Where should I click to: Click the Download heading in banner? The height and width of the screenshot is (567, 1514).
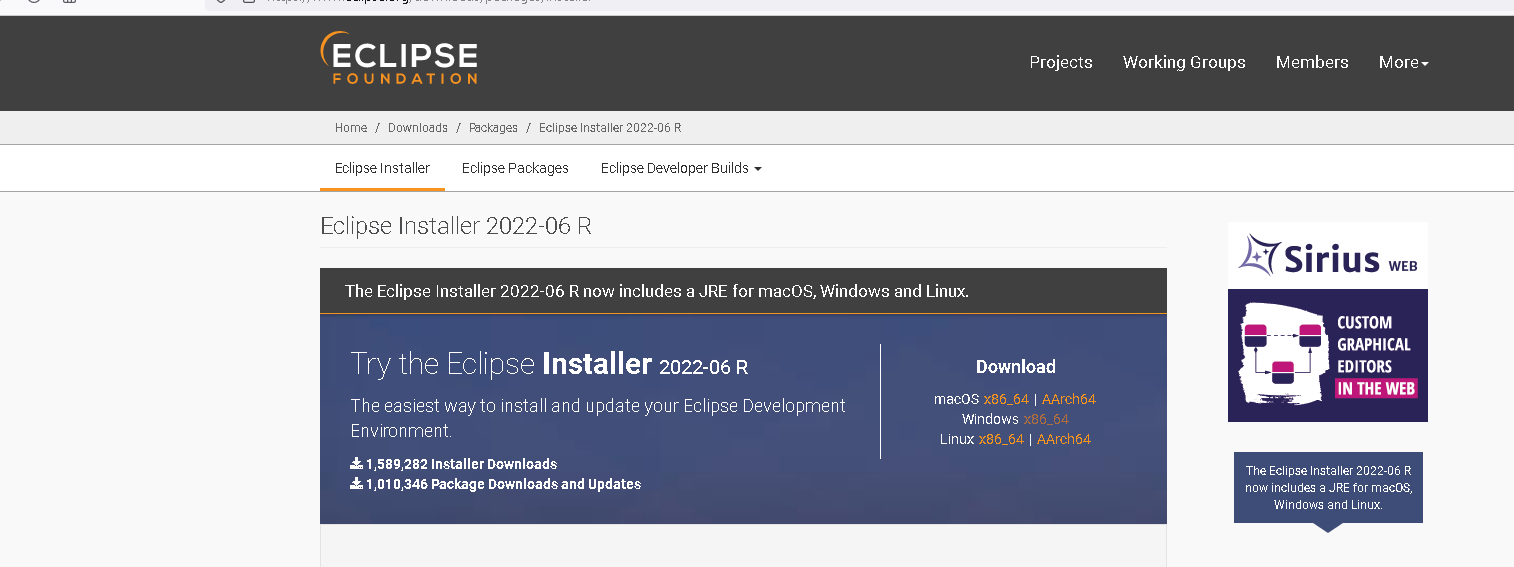coord(1016,367)
